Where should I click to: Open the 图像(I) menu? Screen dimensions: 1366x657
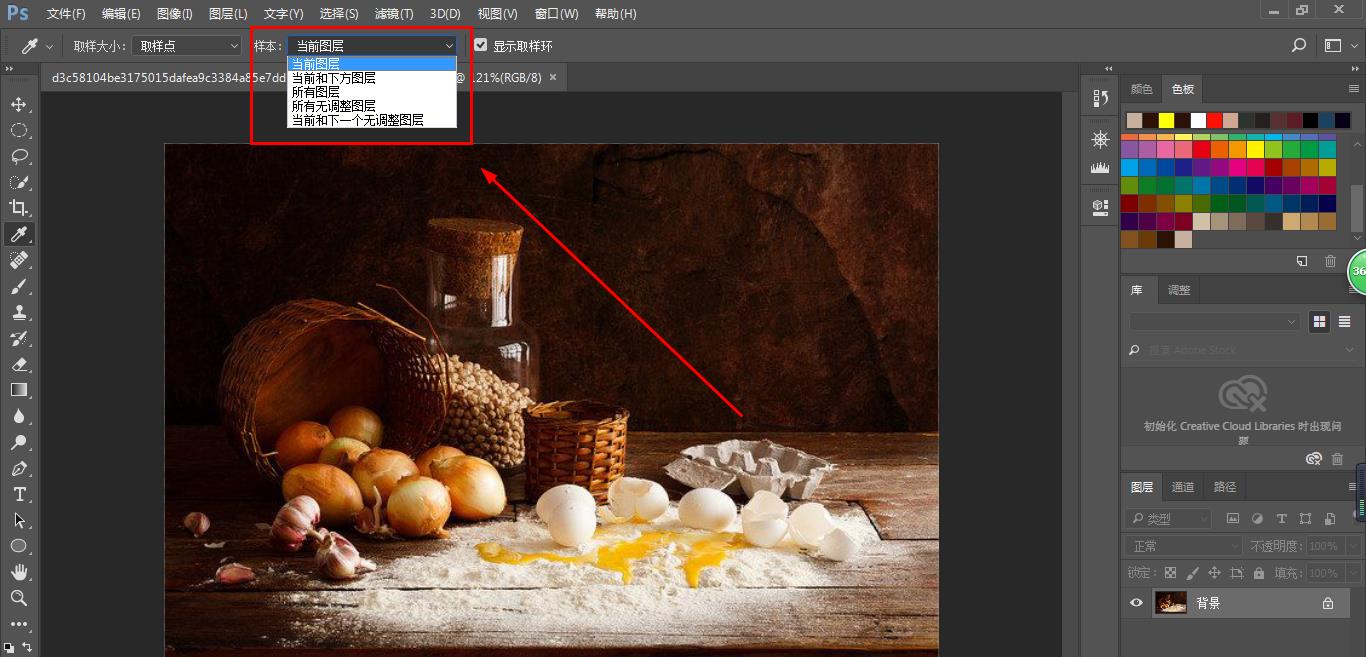coord(174,14)
